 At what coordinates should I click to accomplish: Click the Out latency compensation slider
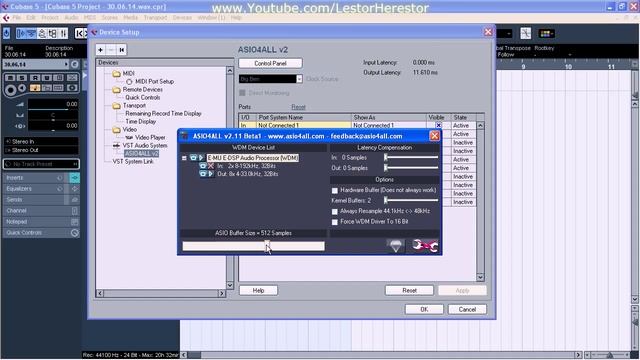411,168
